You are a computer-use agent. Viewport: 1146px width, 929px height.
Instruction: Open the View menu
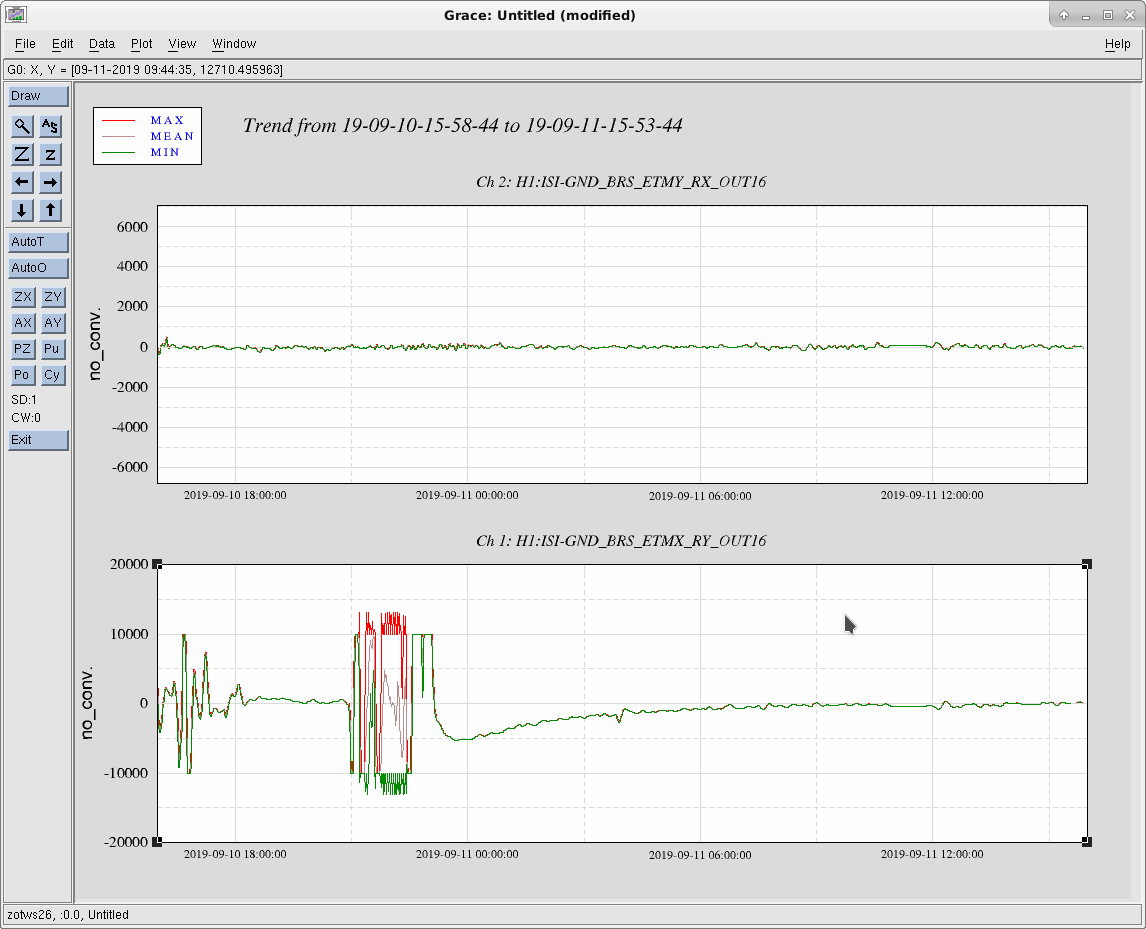[x=182, y=44]
